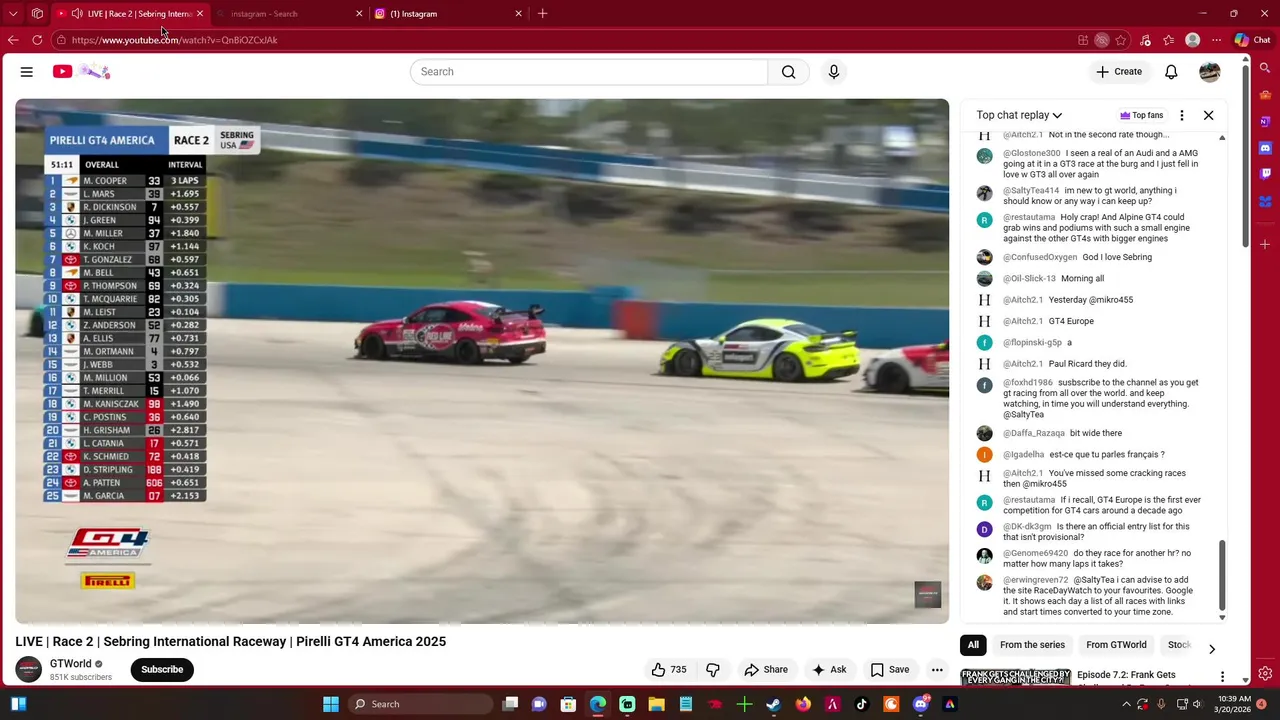Open File Explorer from the taskbar
Viewport: 1280px width, 720px height.
[657, 704]
